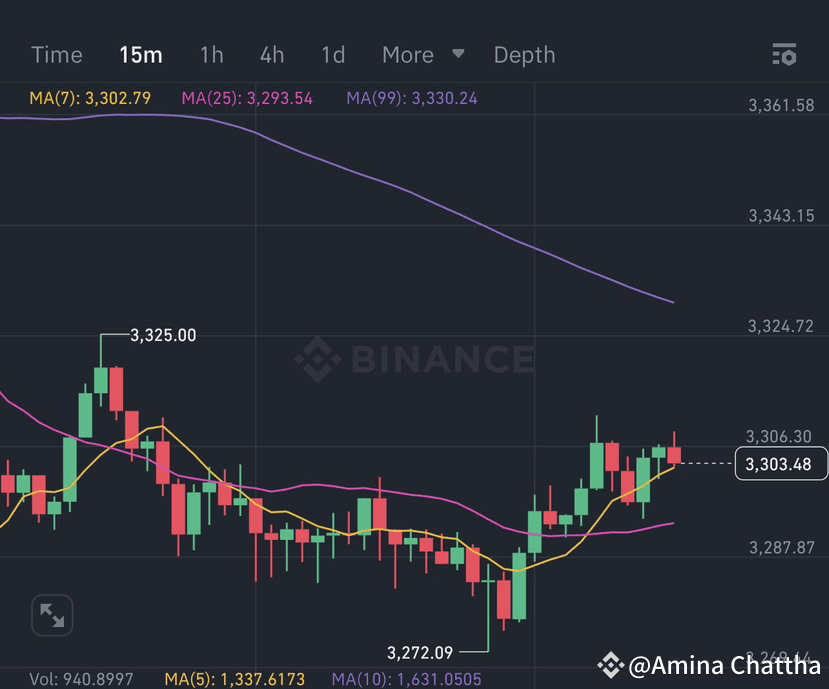Image resolution: width=829 pixels, height=689 pixels.
Task: Open the Time interval selector
Action: 56,55
